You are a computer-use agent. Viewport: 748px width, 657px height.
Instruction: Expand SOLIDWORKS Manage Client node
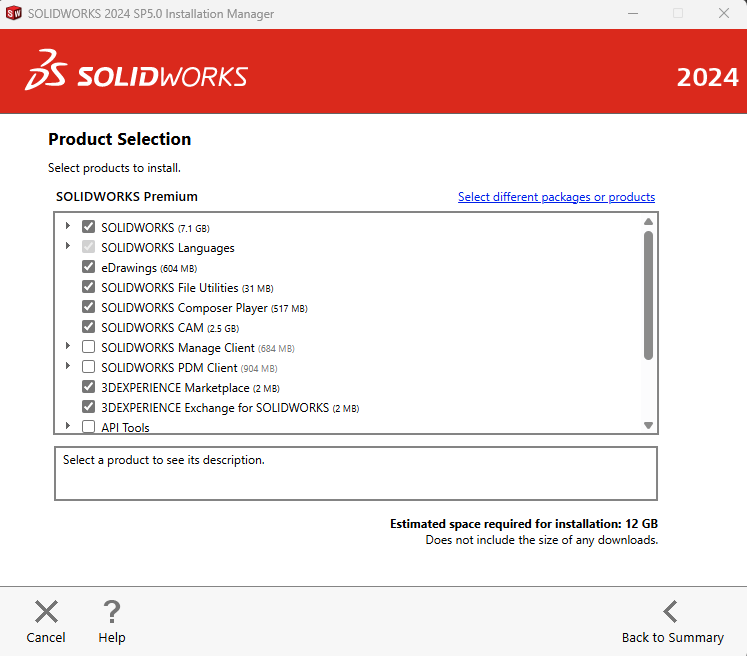click(x=68, y=346)
